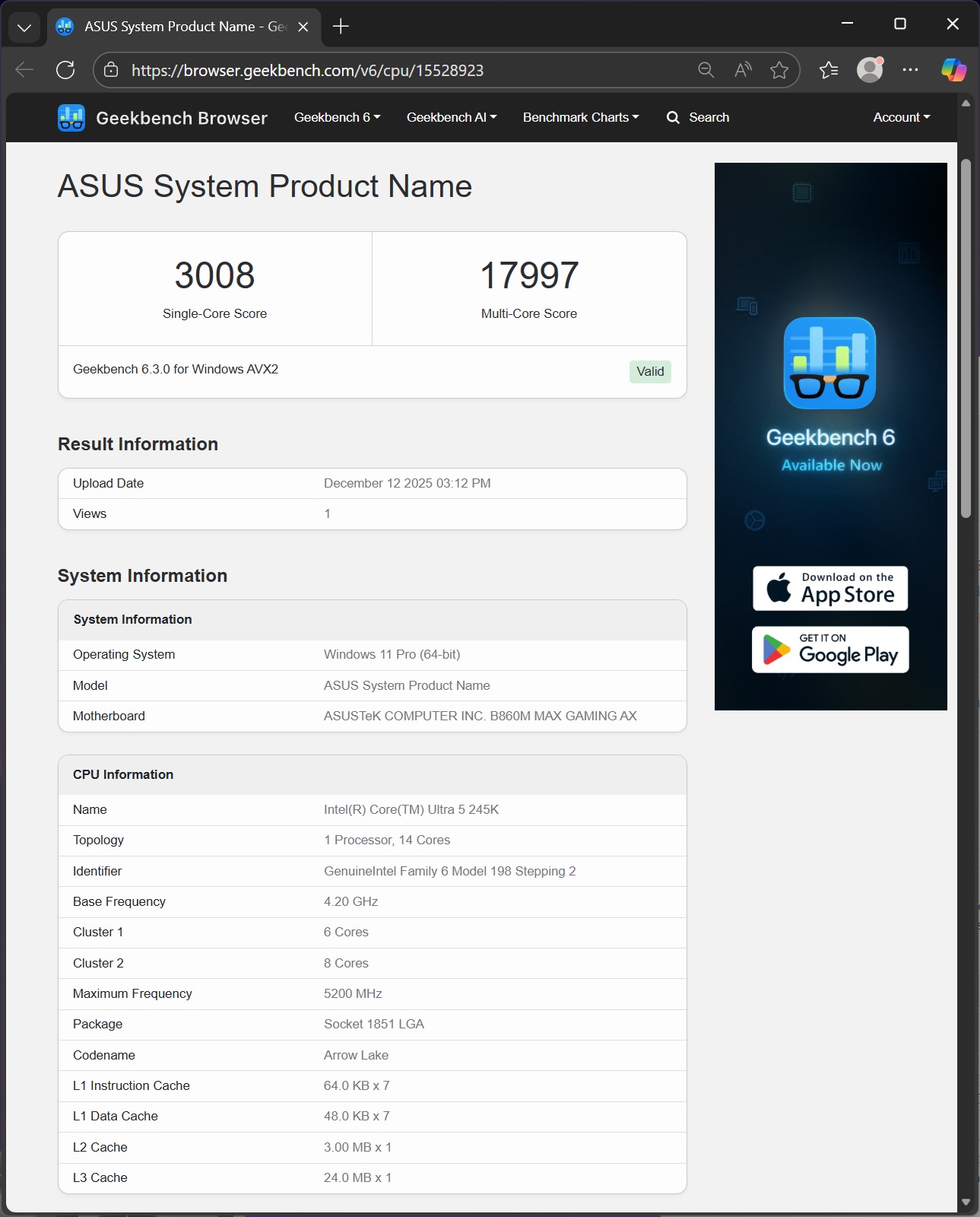Open the favorites list icon
Screen dimensions: 980x1217
point(829,70)
